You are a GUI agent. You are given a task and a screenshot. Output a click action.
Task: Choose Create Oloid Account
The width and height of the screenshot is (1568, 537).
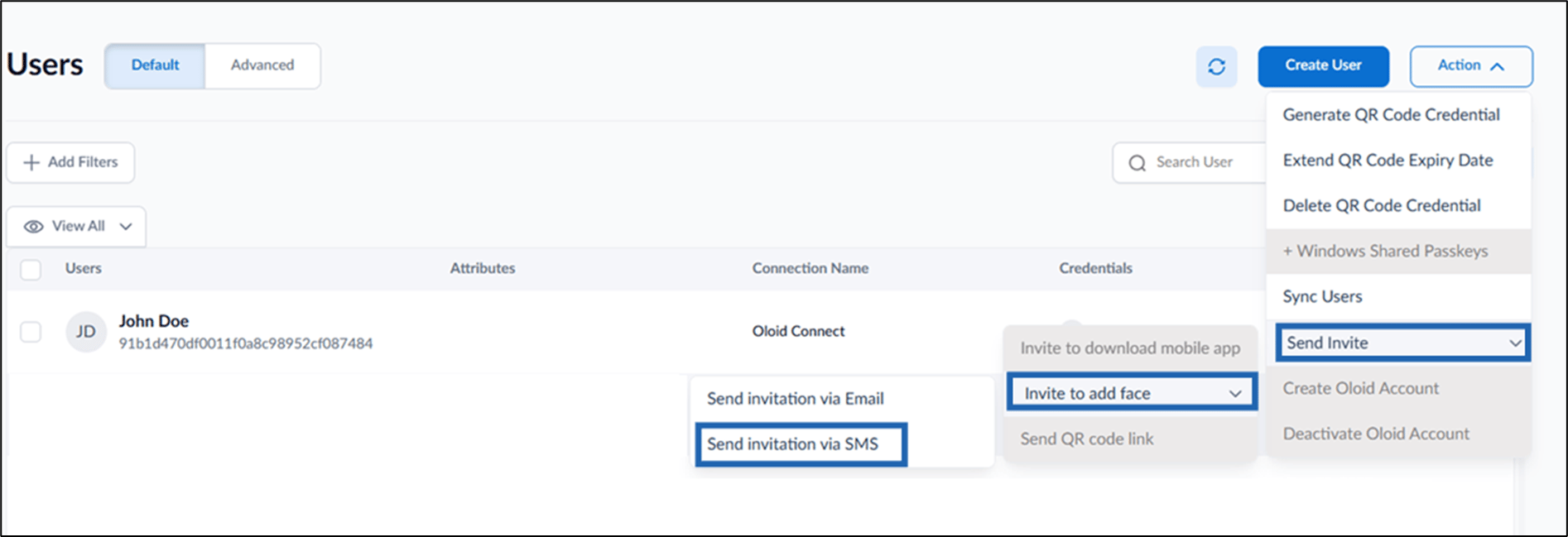(1398, 389)
